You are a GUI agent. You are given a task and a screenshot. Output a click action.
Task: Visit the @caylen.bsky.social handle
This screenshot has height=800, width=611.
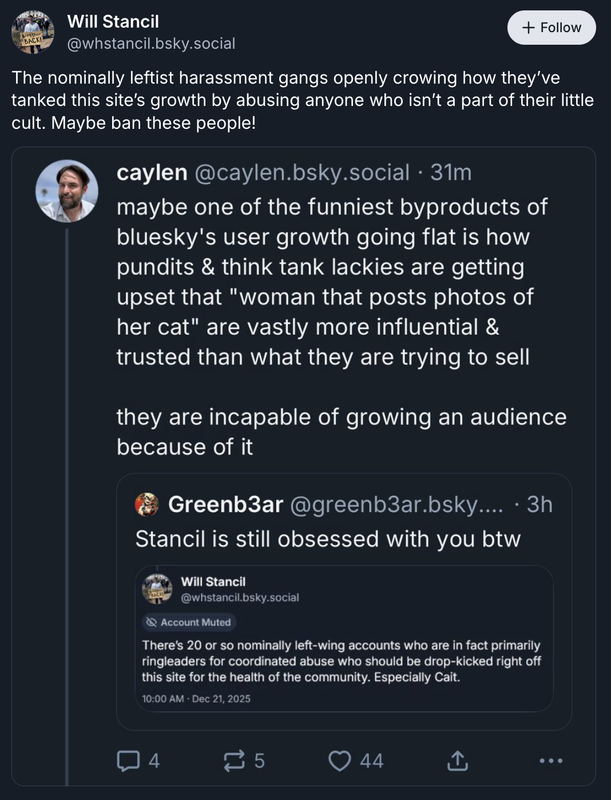coord(300,173)
